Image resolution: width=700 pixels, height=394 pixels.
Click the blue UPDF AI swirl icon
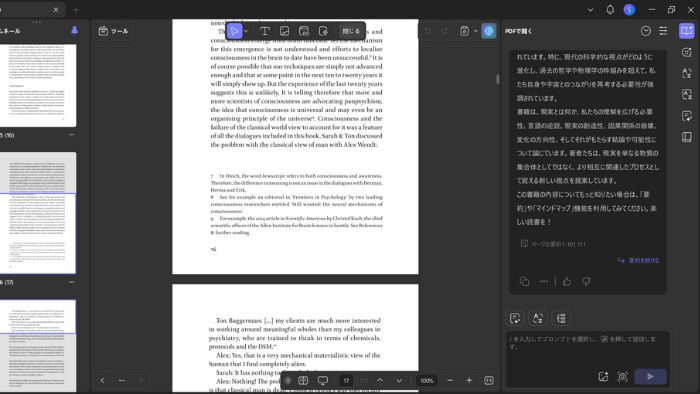coord(489,31)
